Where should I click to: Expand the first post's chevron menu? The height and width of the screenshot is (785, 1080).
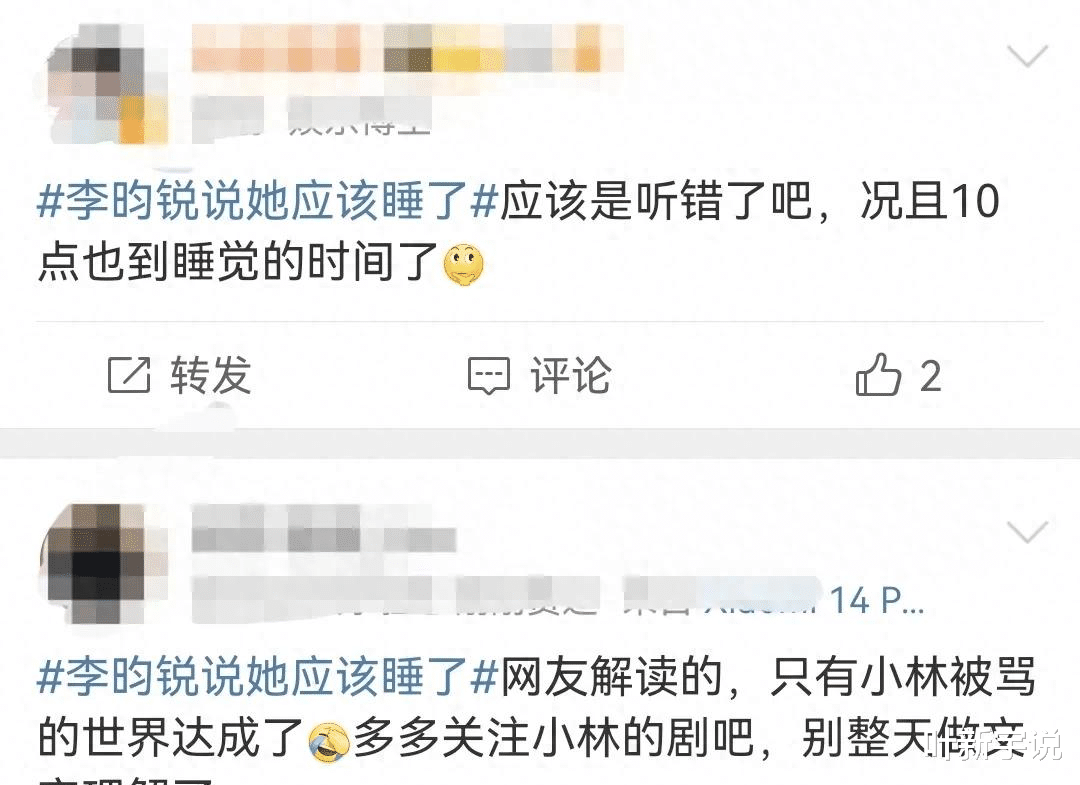coord(1027,56)
